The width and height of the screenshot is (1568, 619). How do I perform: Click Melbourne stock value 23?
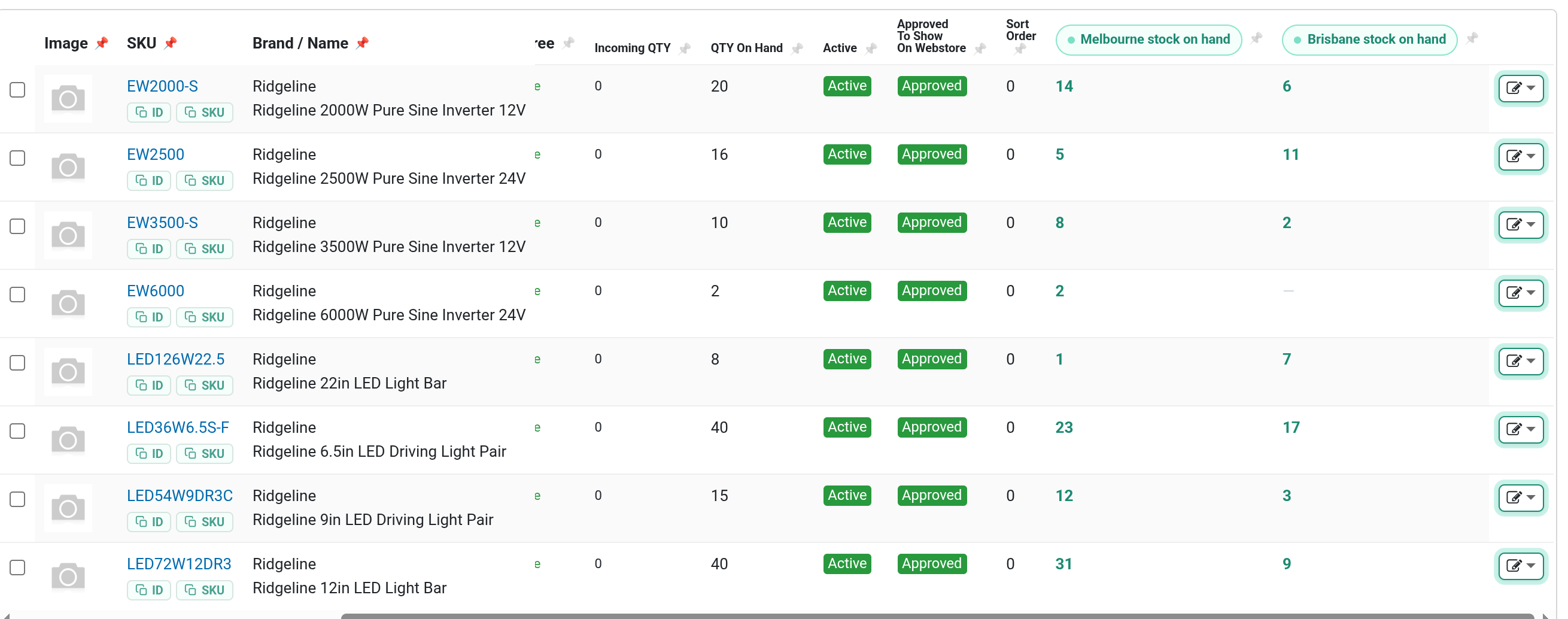point(1064,427)
